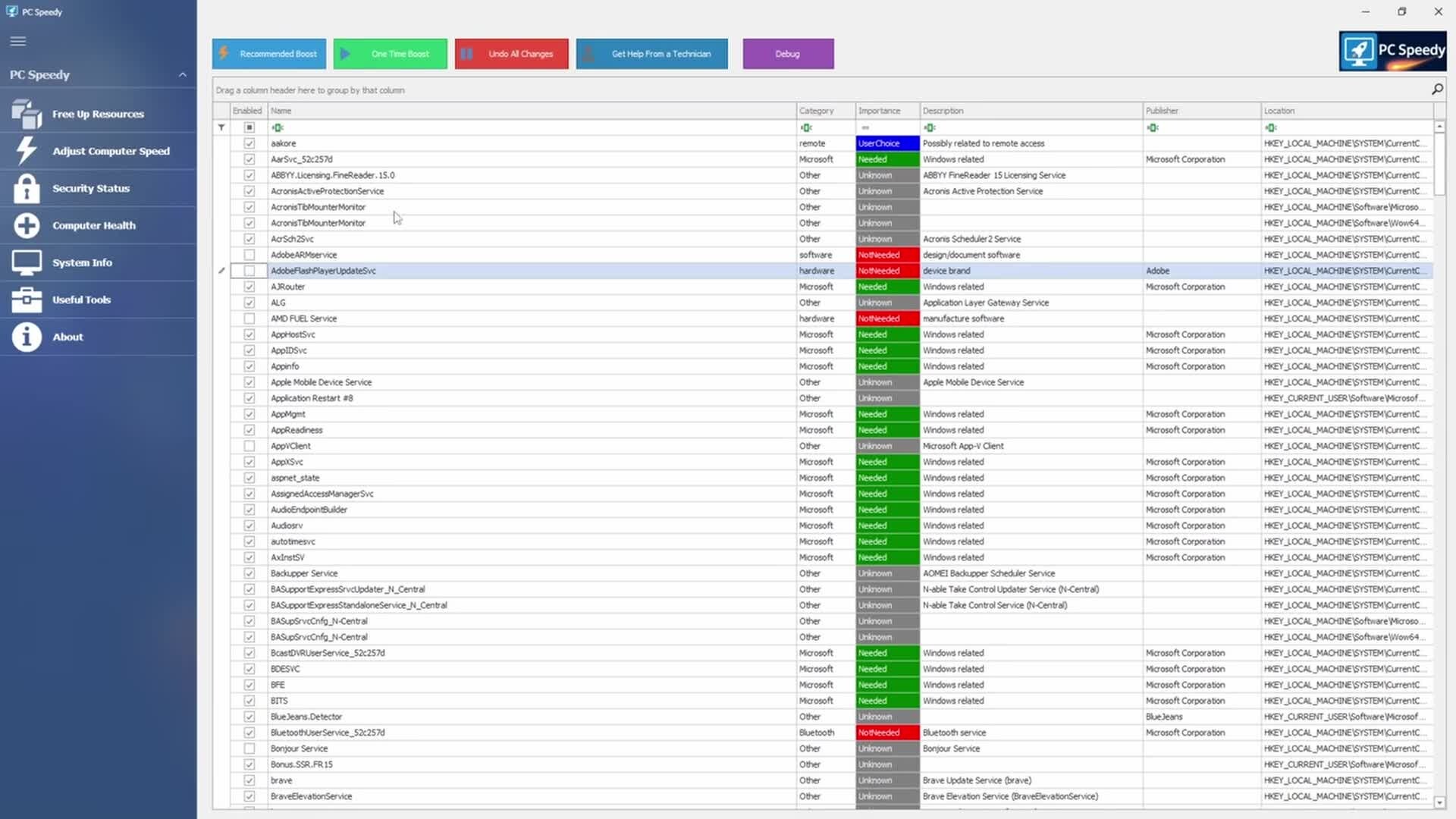Click the grid search magnifier icon

tap(1437, 89)
